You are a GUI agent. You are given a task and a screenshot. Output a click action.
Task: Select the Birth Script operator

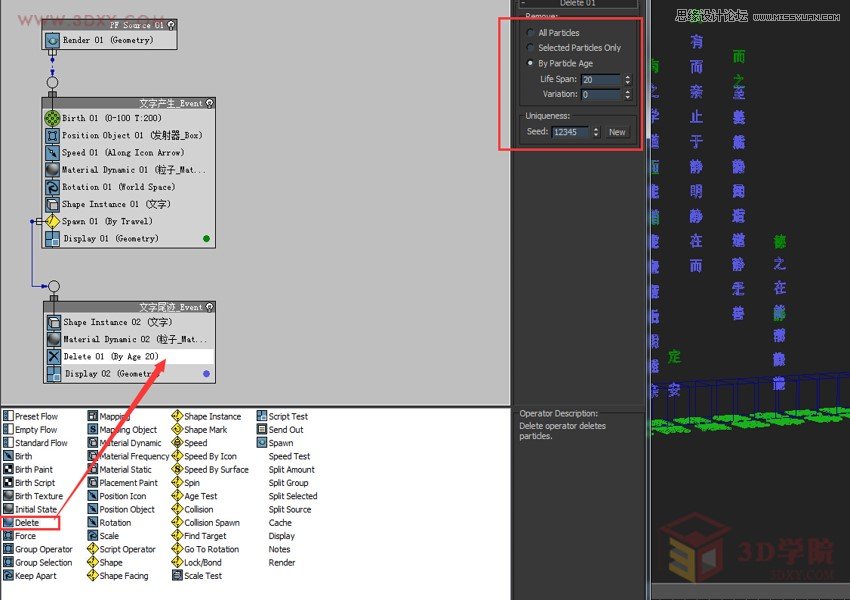[29, 483]
